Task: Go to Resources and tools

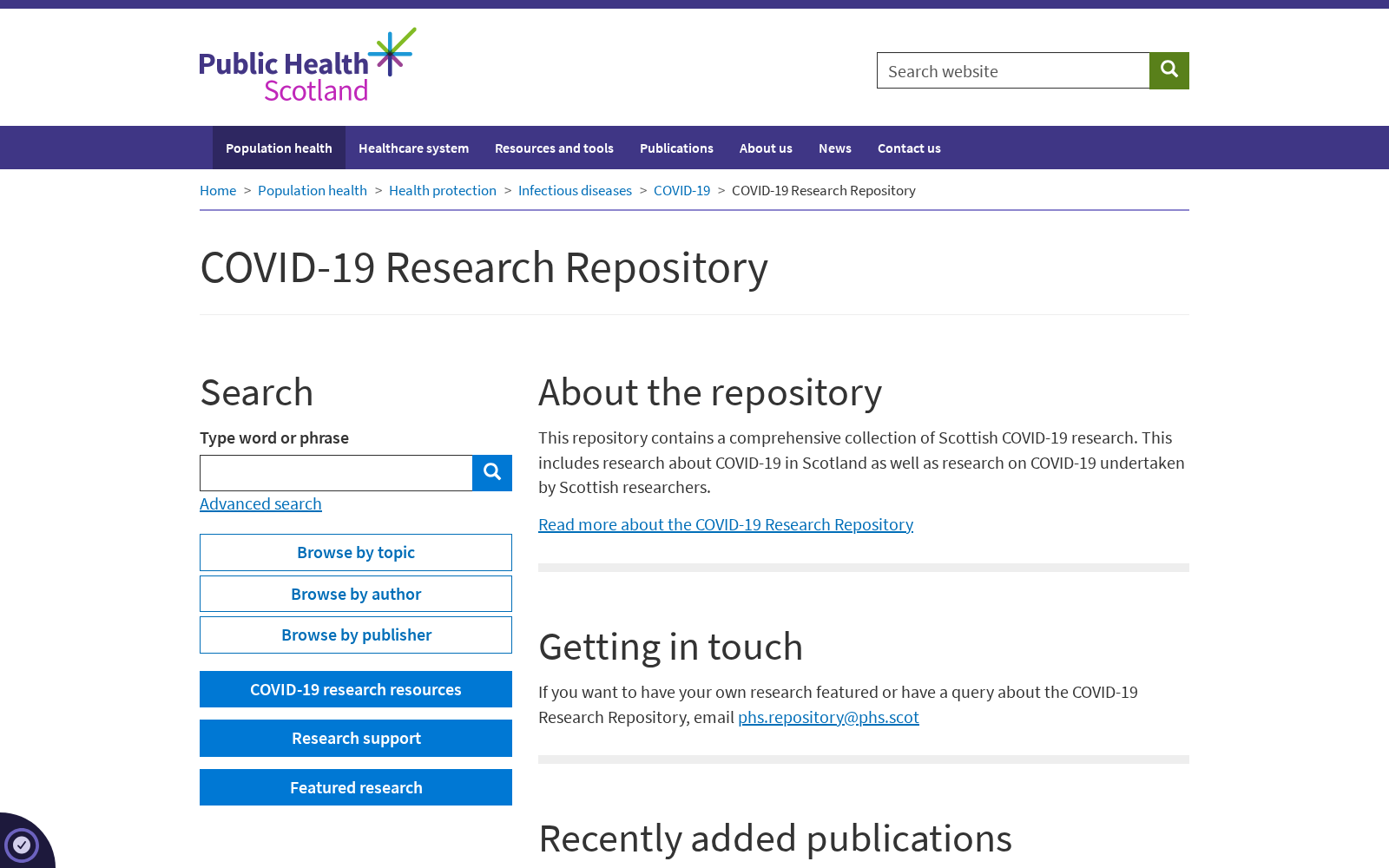Action: point(554,148)
